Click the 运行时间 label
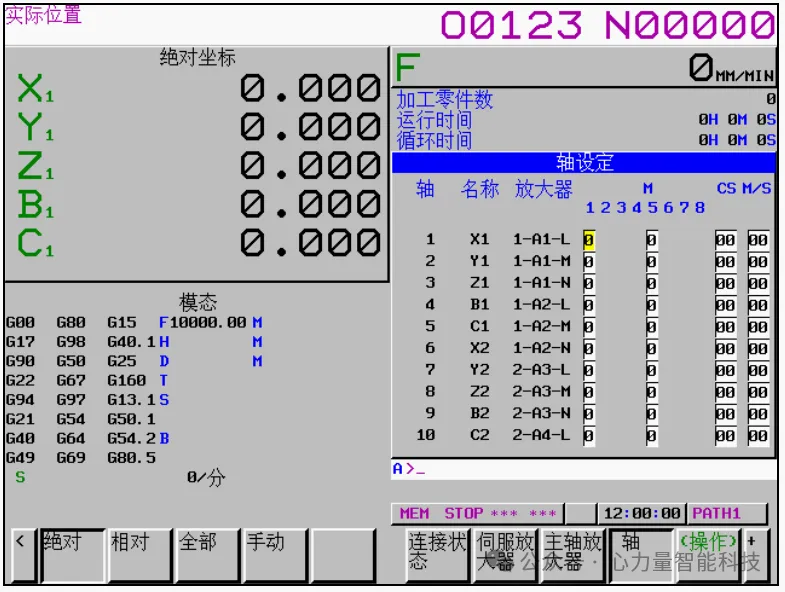 pos(435,120)
